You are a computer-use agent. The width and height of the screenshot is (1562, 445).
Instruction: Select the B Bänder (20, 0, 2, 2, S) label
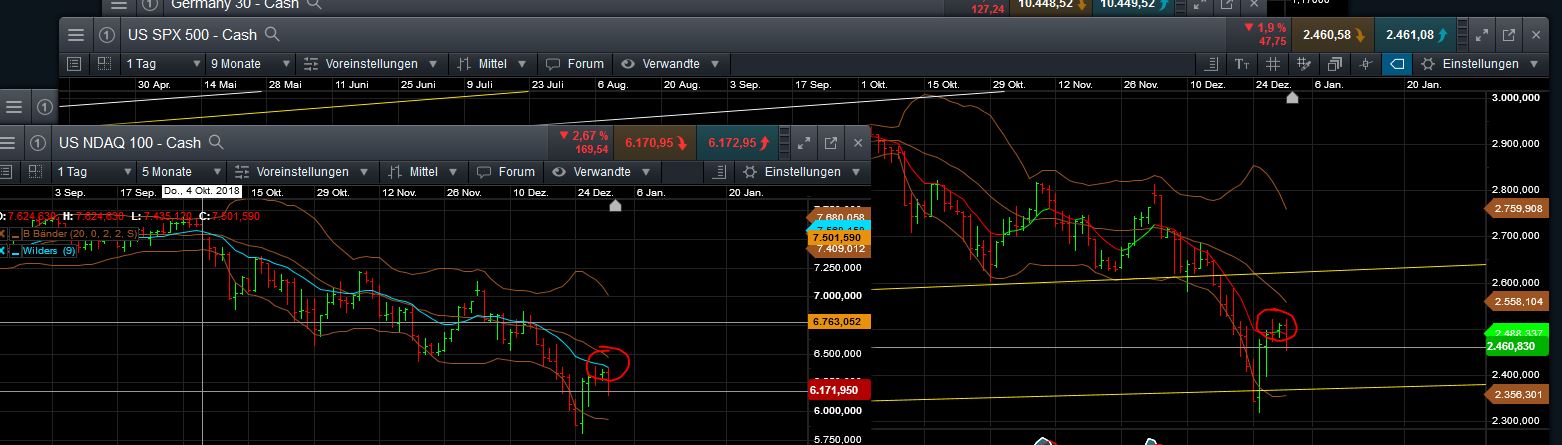pyautogui.click(x=82, y=234)
